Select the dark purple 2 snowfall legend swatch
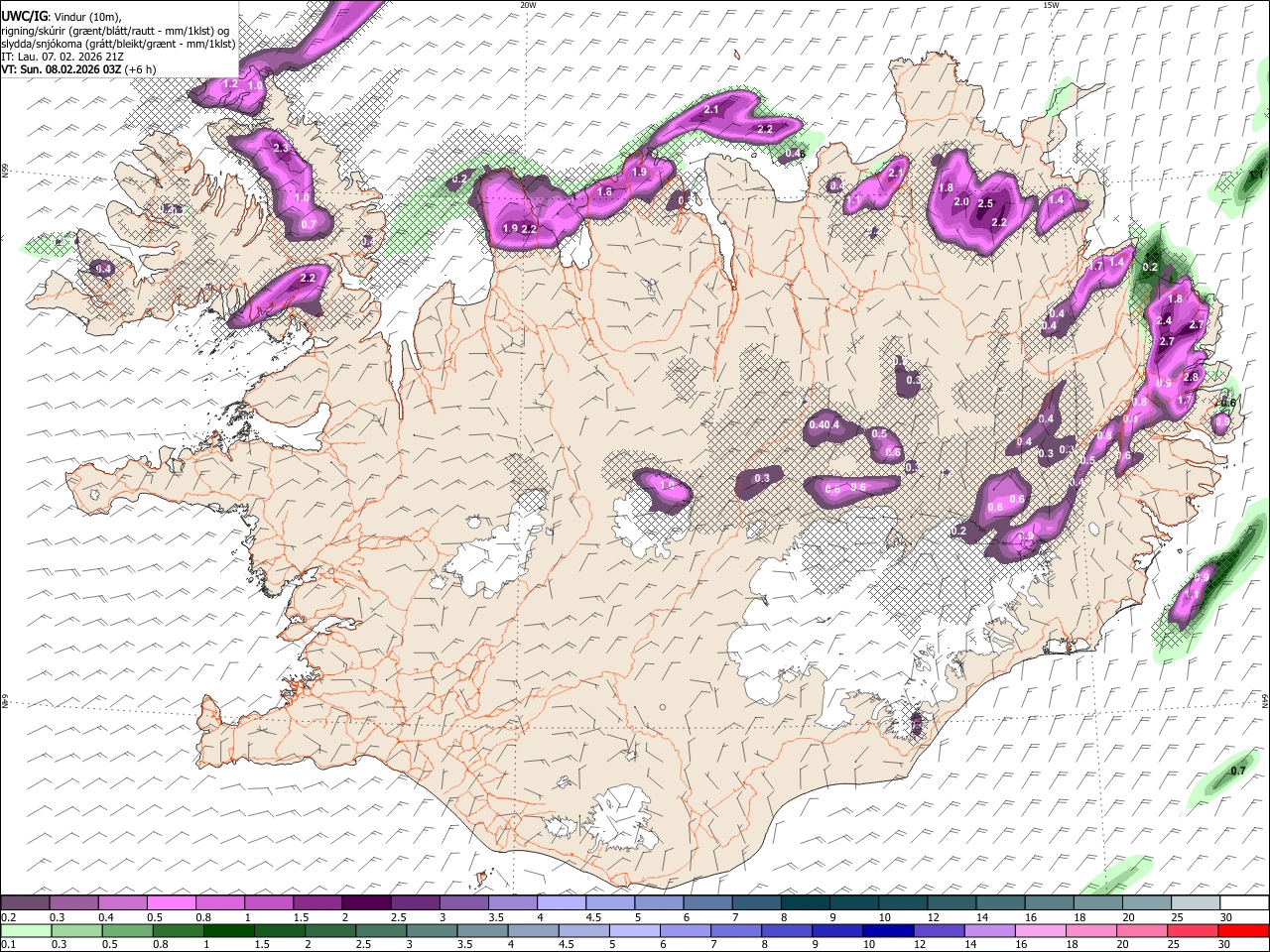This screenshot has width=1270, height=952. 366,903
